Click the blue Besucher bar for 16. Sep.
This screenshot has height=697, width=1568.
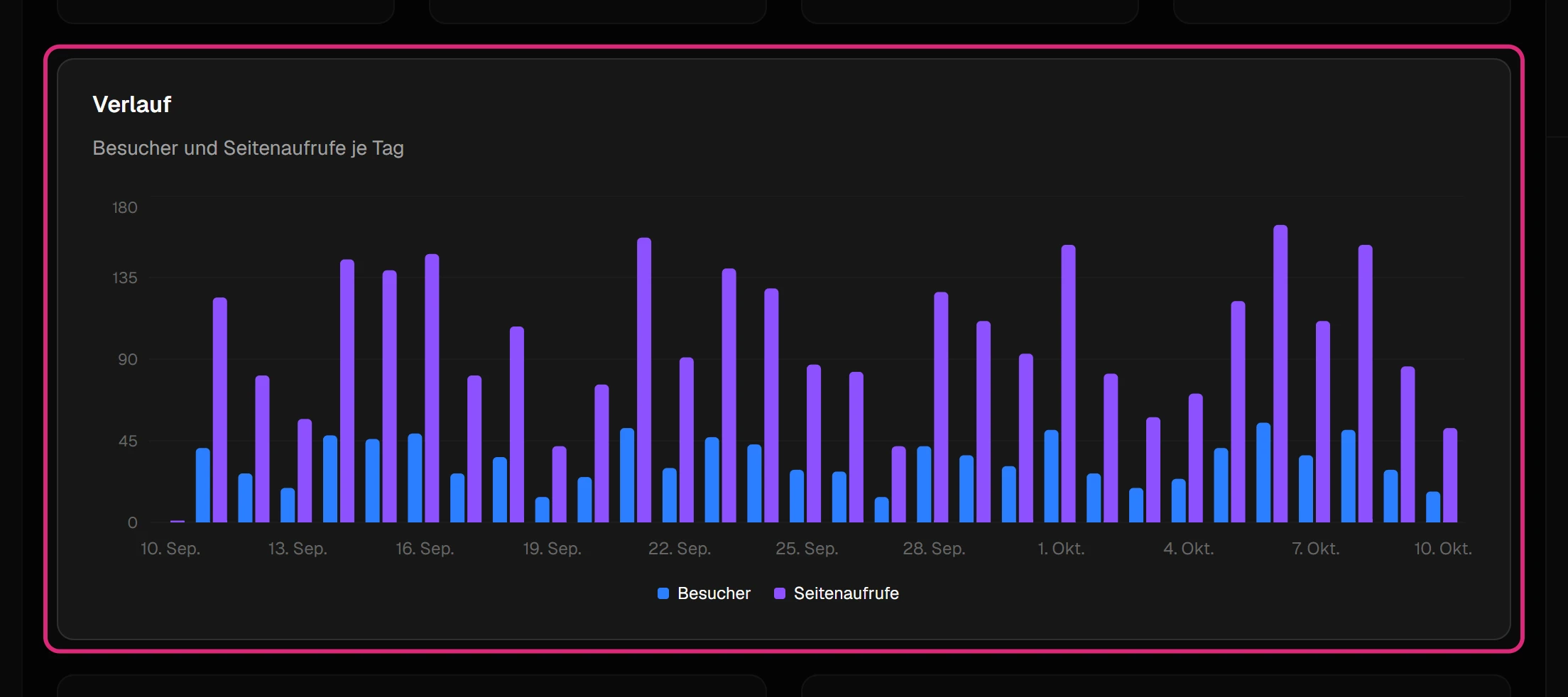tap(415, 478)
